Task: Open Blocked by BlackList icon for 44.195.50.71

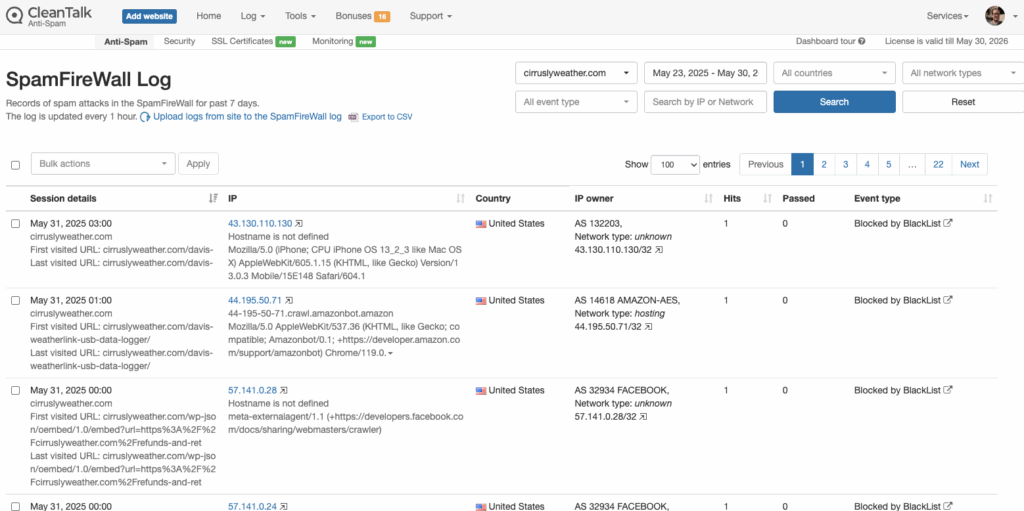Action: (x=948, y=301)
